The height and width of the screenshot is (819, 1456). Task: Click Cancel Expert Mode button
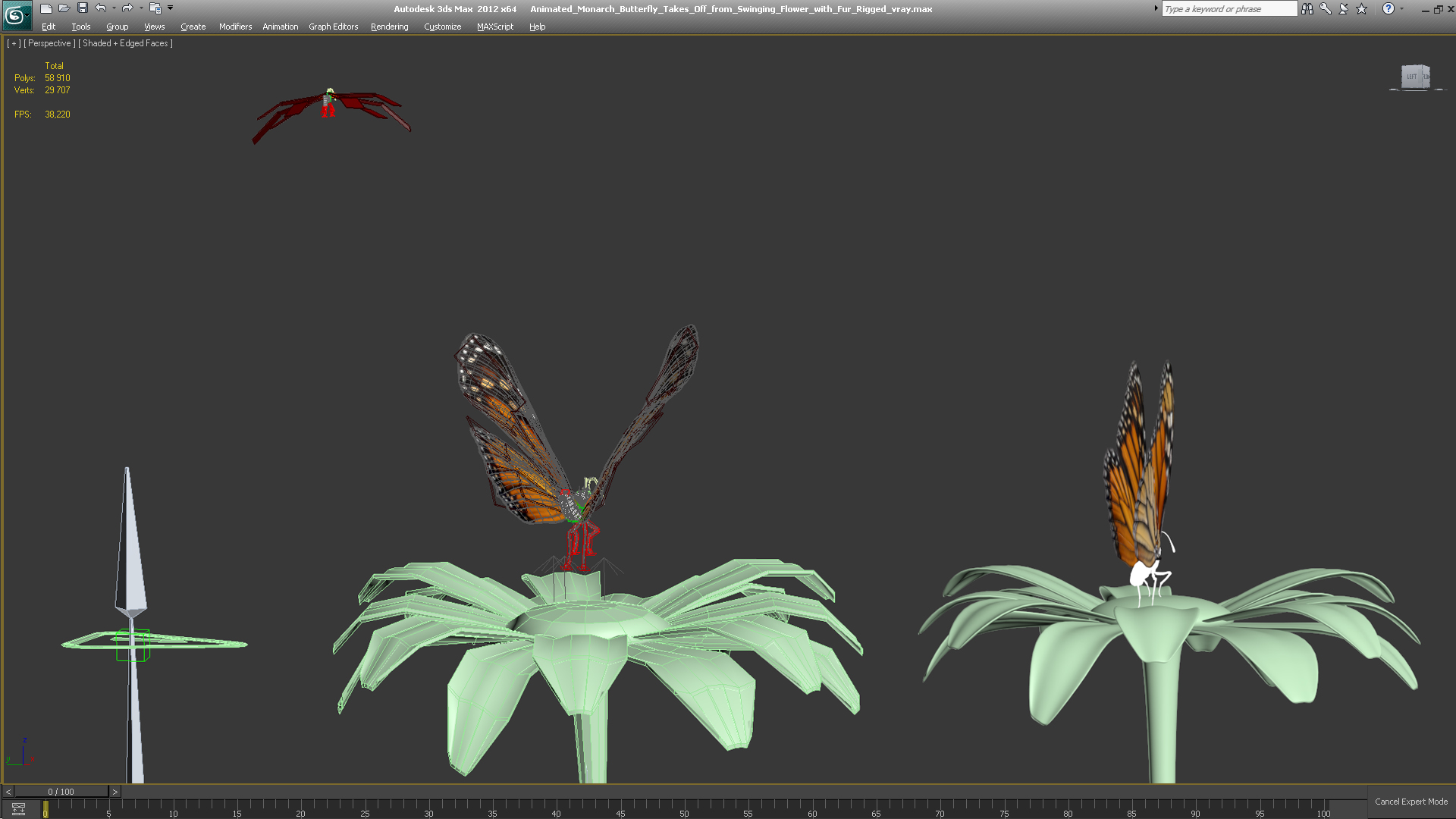(1411, 802)
